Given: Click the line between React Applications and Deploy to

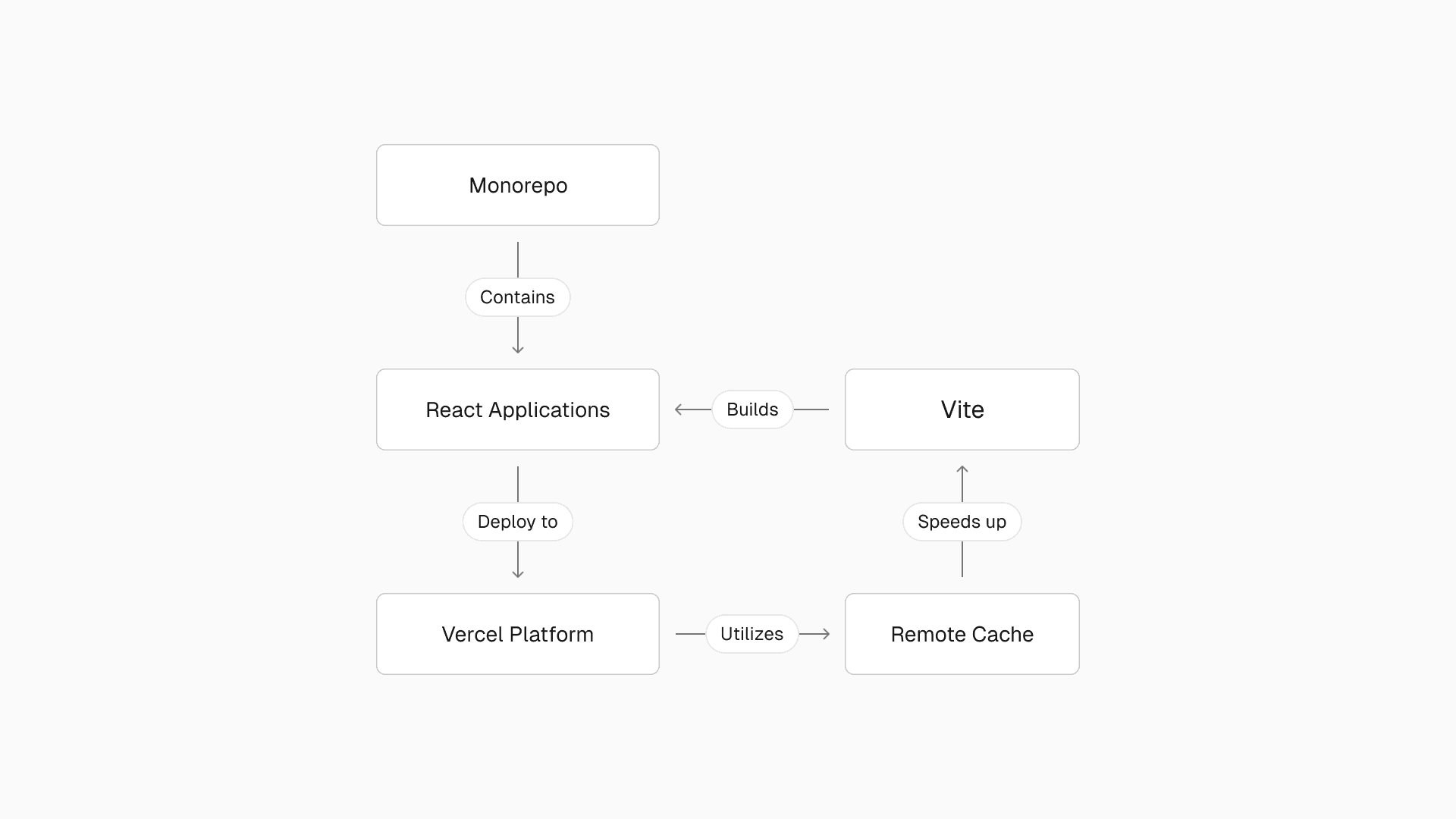Looking at the screenshot, I should (x=518, y=484).
